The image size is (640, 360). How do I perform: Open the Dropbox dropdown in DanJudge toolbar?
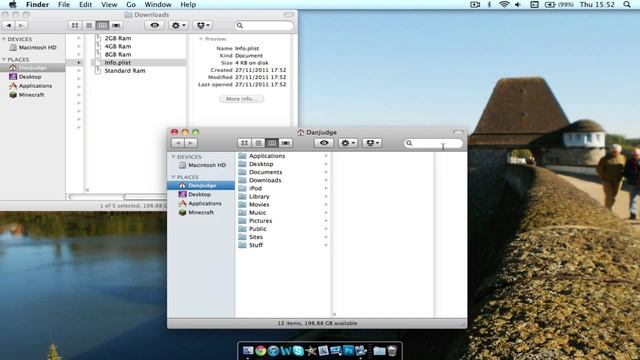[372, 143]
